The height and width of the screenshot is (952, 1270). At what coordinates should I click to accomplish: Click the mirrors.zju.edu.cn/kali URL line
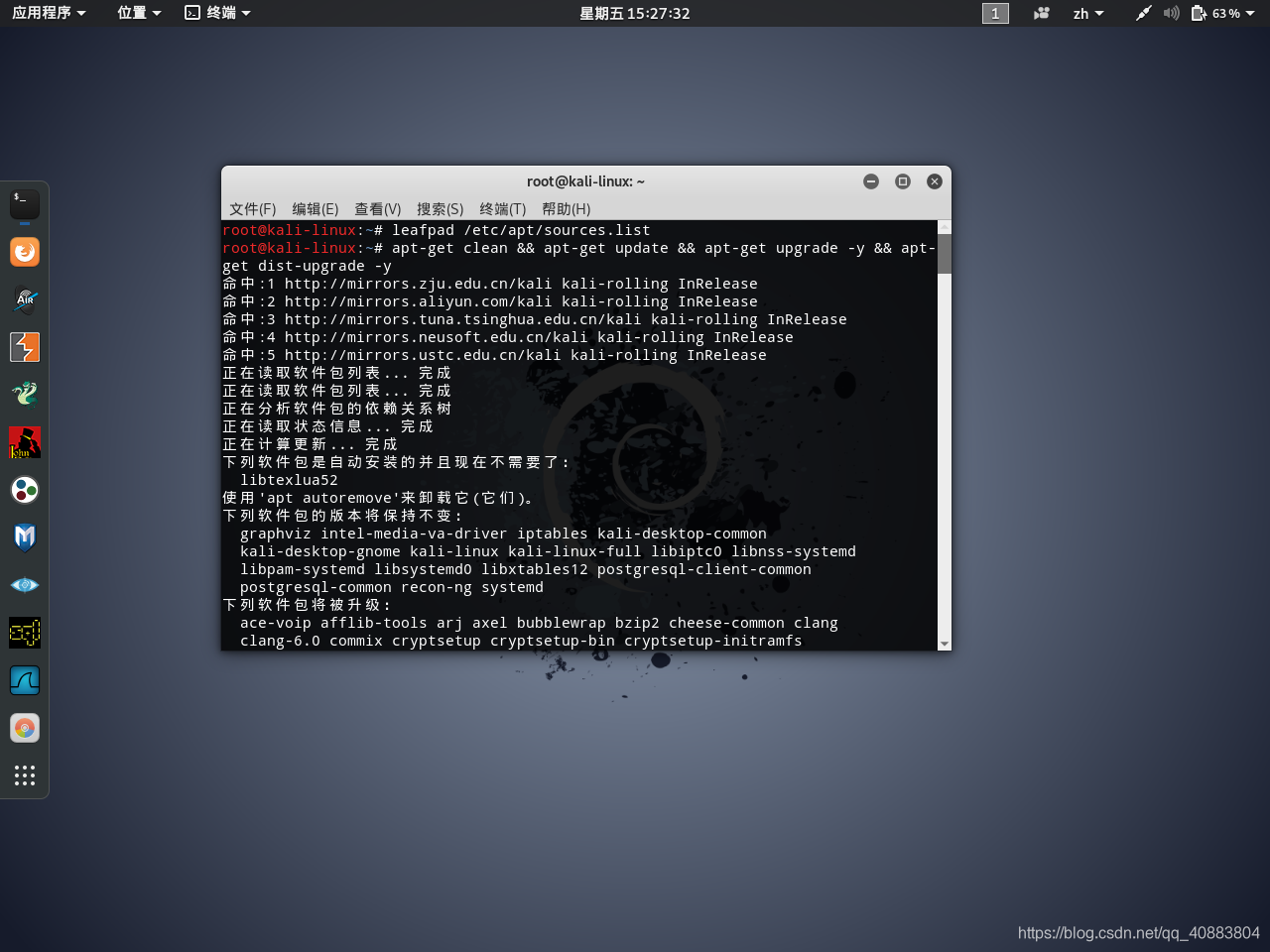(491, 284)
